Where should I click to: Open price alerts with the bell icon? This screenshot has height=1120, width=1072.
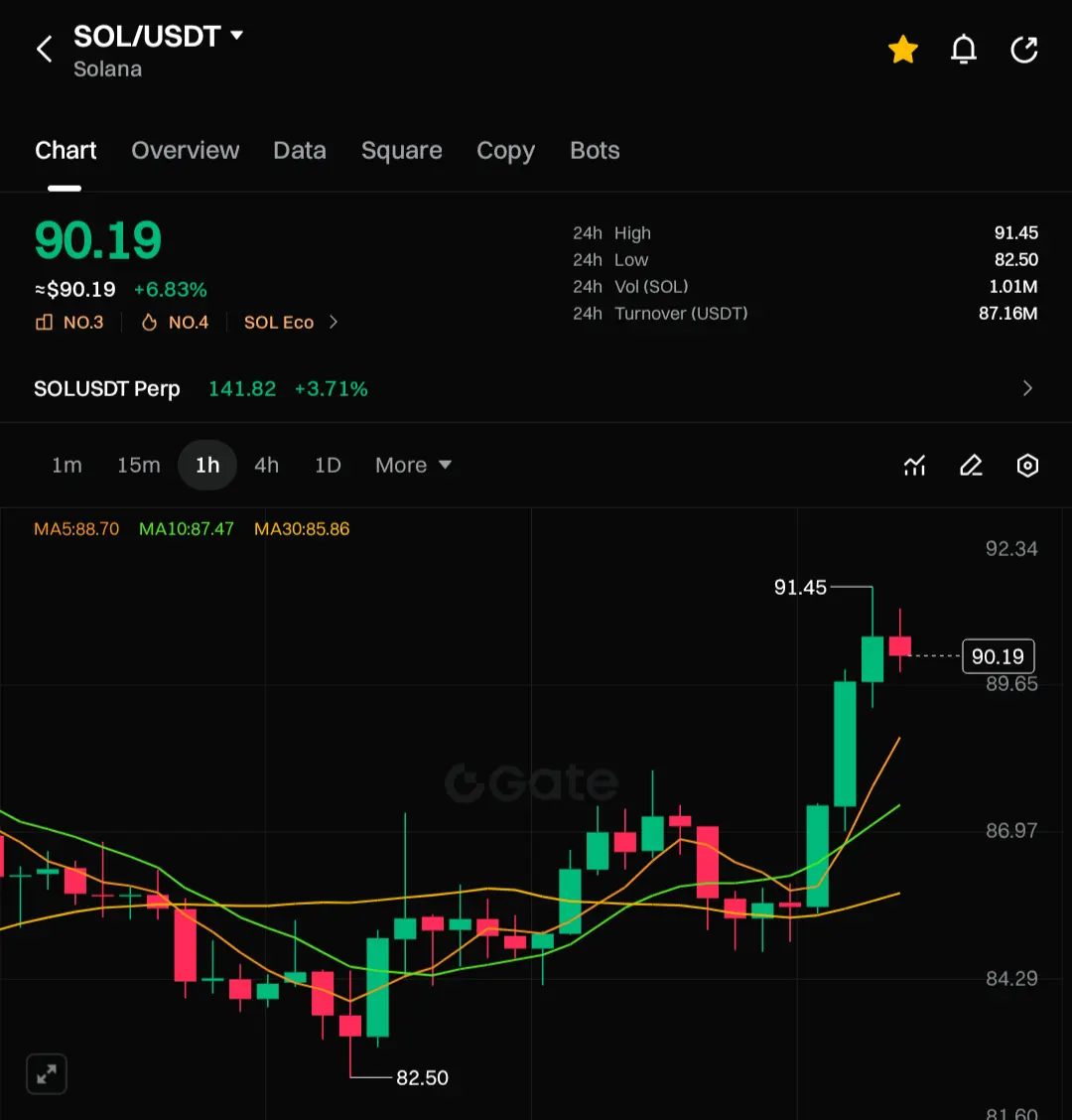coord(964,50)
